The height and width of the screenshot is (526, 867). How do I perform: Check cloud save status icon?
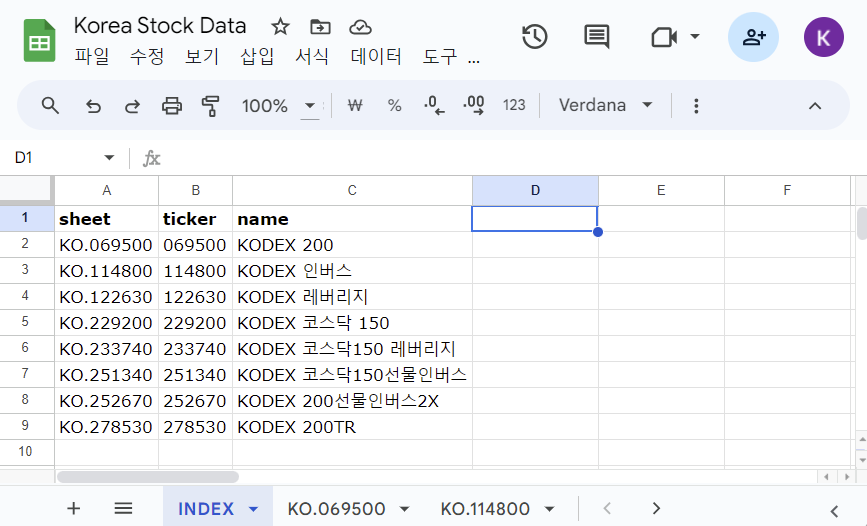tap(360, 27)
